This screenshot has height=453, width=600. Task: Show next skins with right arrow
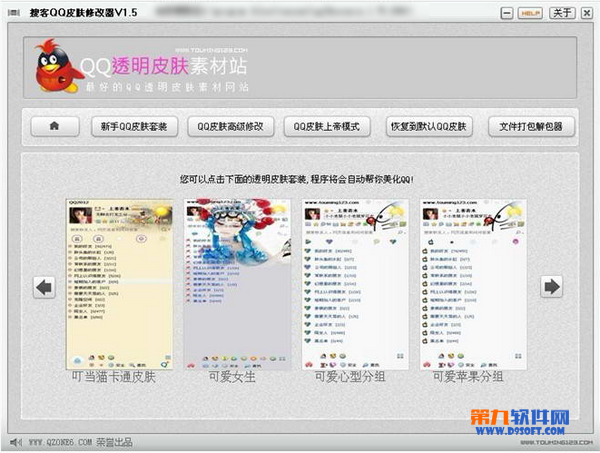551,286
